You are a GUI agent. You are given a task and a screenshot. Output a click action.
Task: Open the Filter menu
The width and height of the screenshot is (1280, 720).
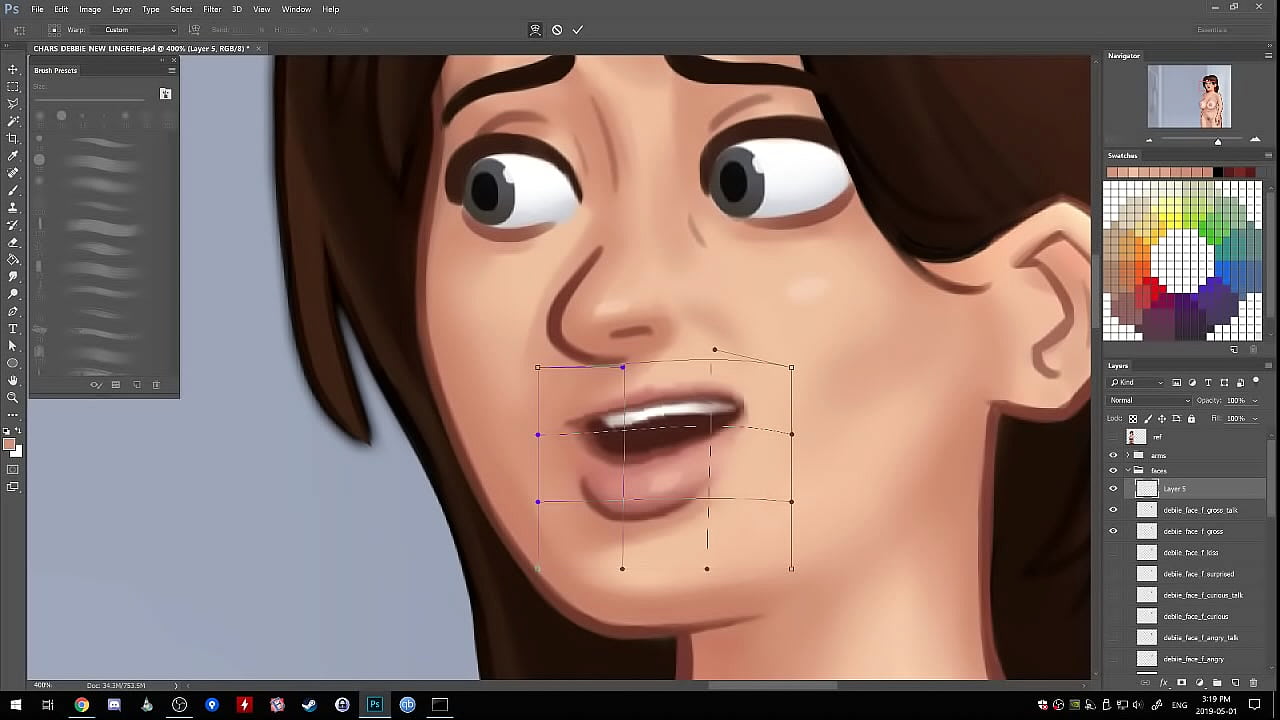pyautogui.click(x=212, y=9)
